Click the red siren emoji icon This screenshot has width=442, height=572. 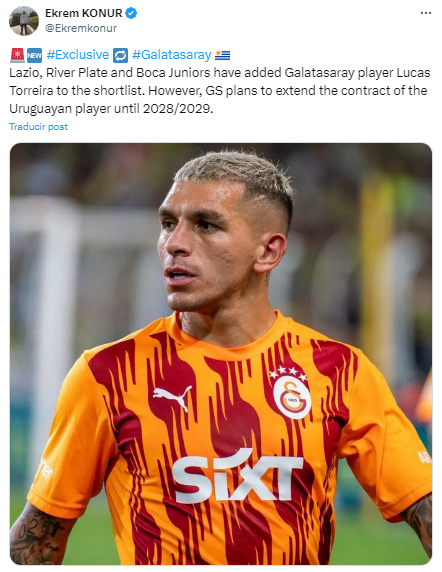pos(17,55)
